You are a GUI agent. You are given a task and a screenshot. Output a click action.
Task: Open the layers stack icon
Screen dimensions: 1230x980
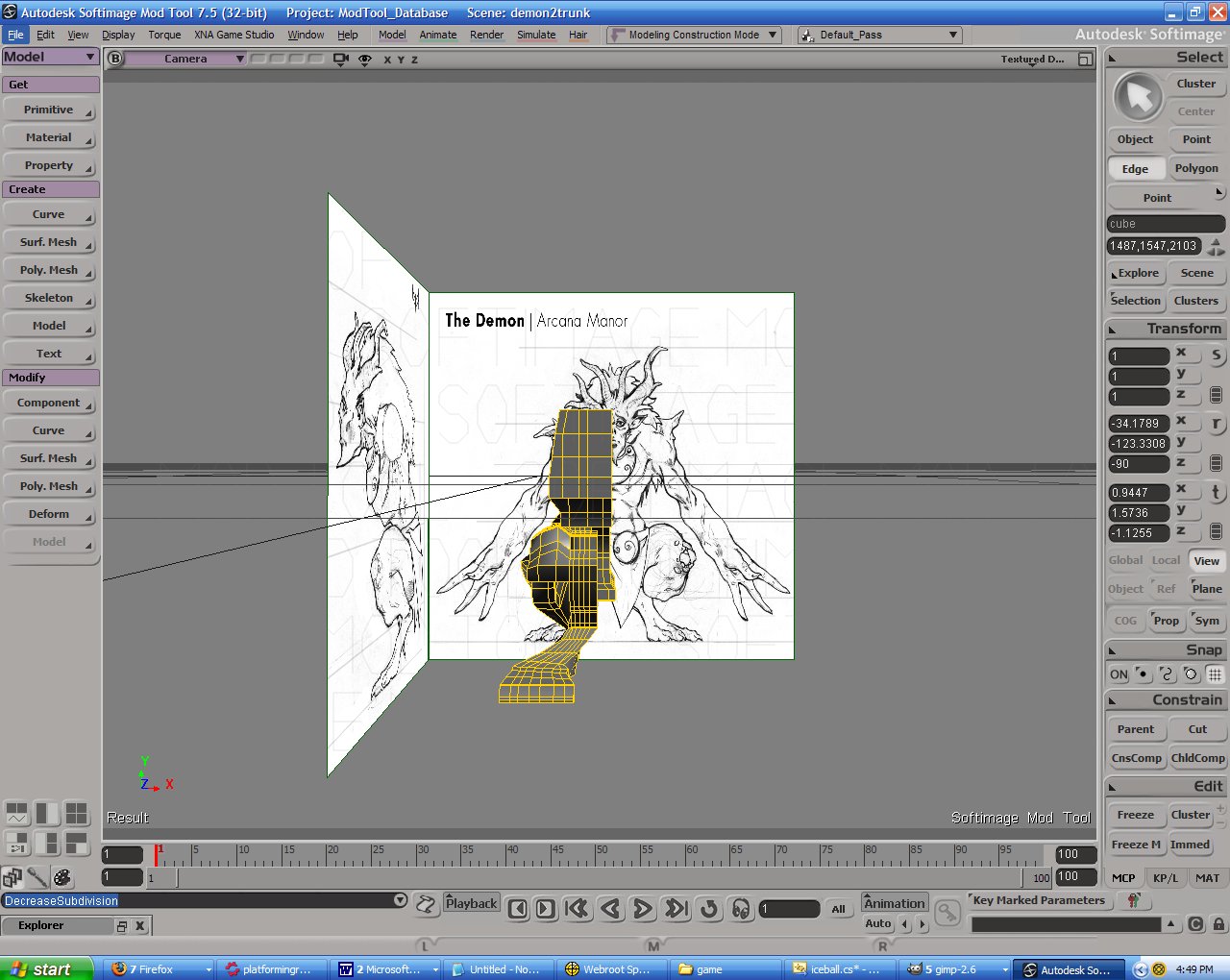(12, 876)
